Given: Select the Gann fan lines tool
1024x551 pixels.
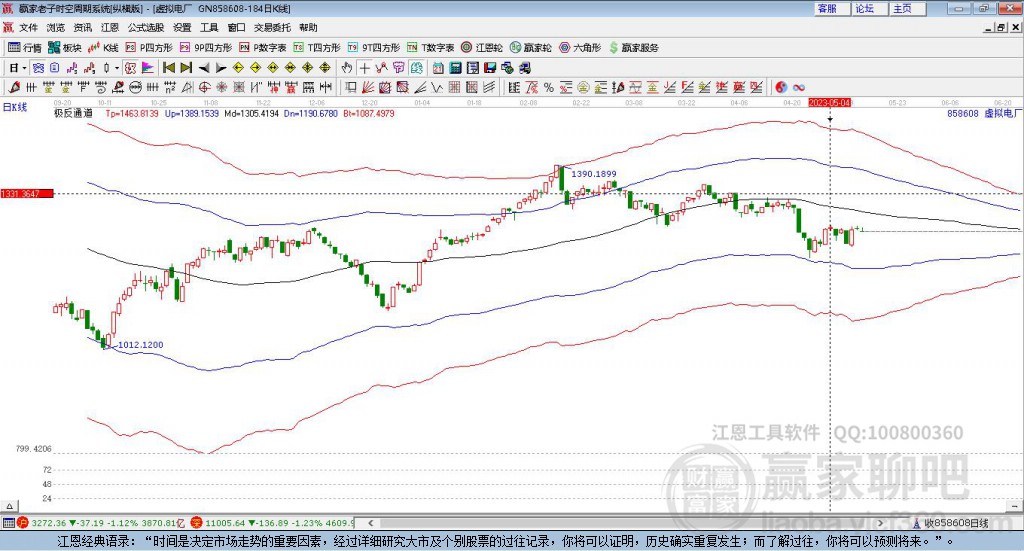Looking at the screenshot, I should tap(368, 87).
